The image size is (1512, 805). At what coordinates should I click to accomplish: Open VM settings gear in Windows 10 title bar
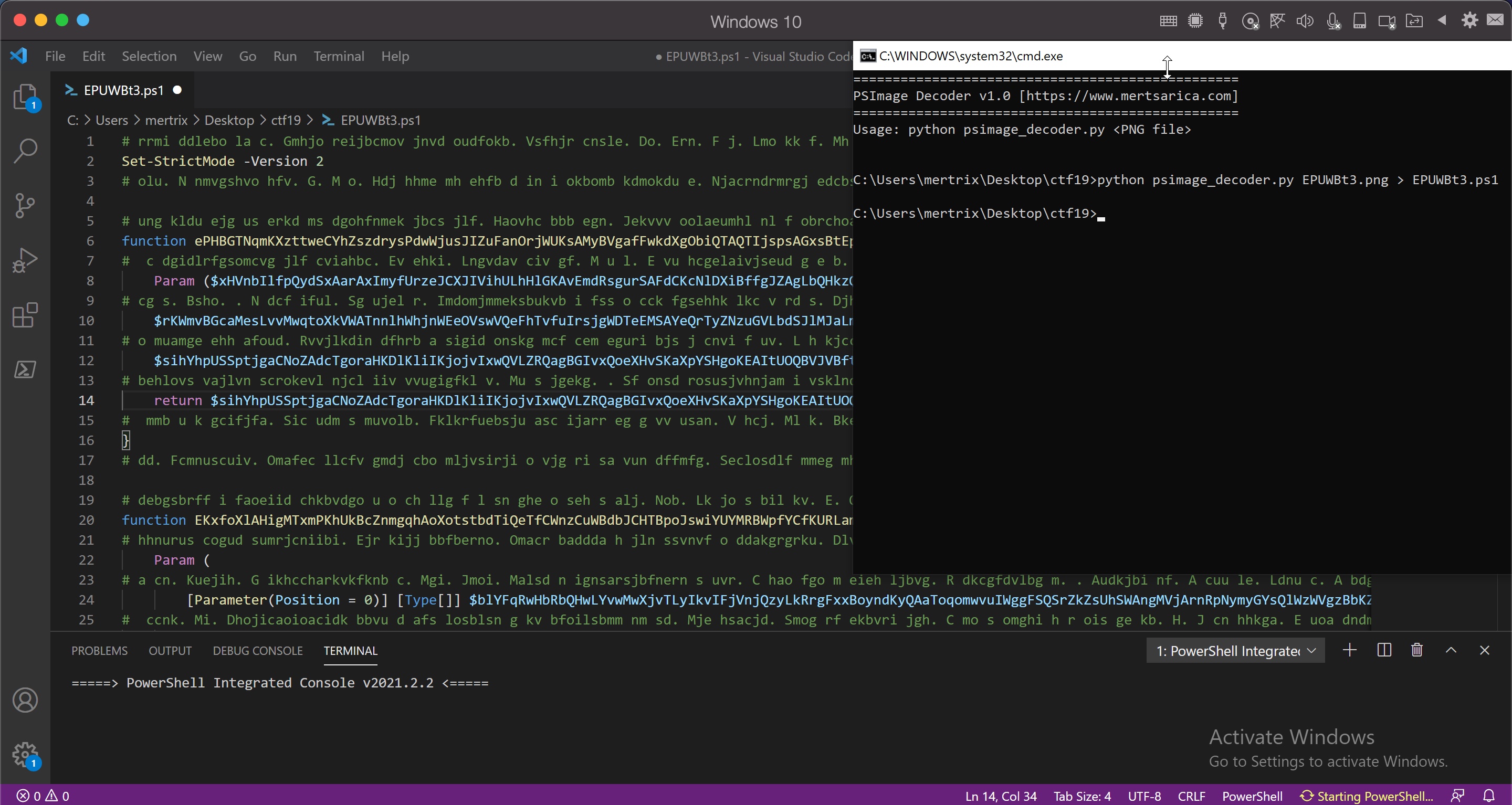1470,20
